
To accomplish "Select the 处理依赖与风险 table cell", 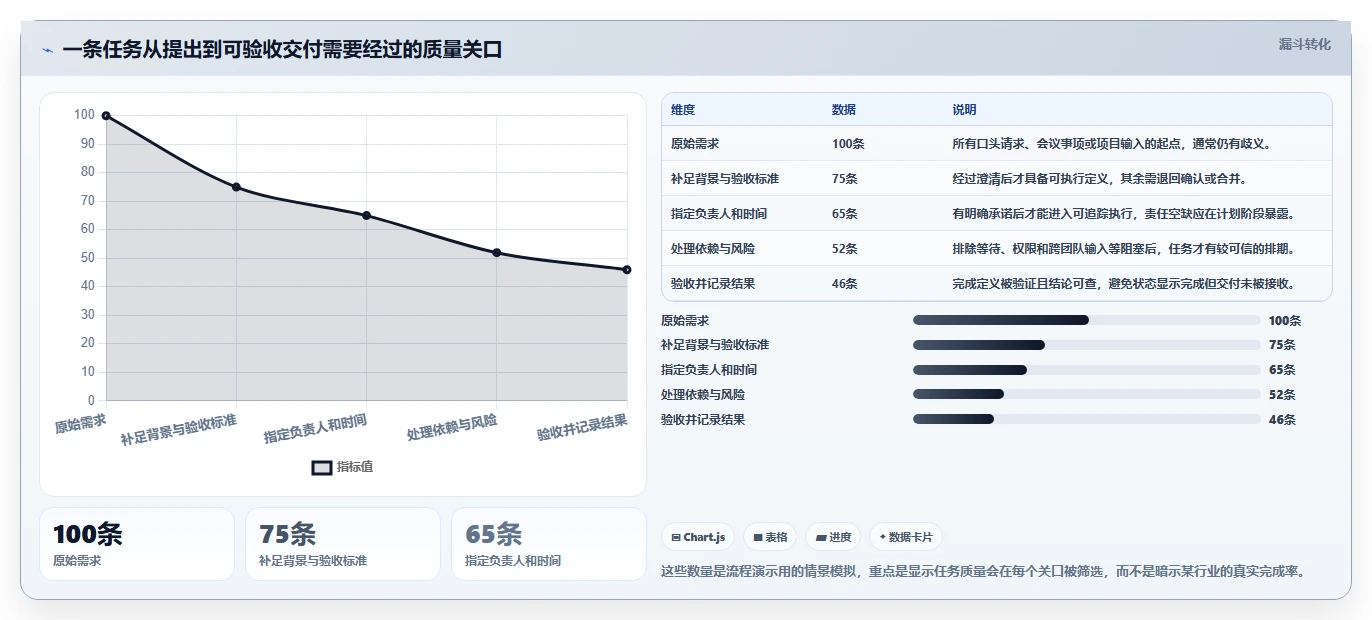I will 713,249.
